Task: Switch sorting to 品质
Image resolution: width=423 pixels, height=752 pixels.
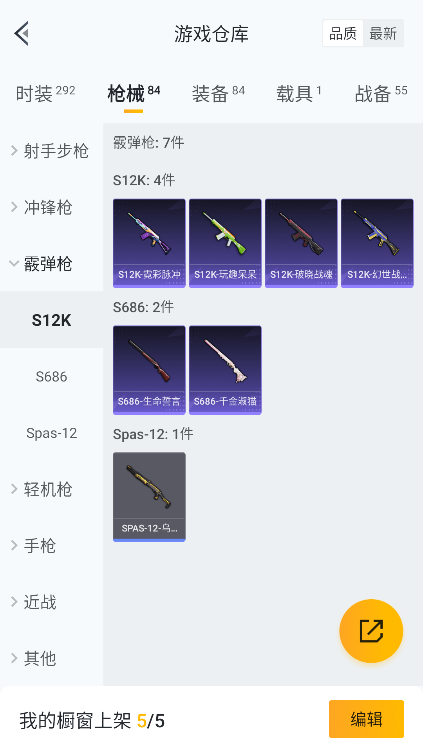Action: pyautogui.click(x=343, y=34)
